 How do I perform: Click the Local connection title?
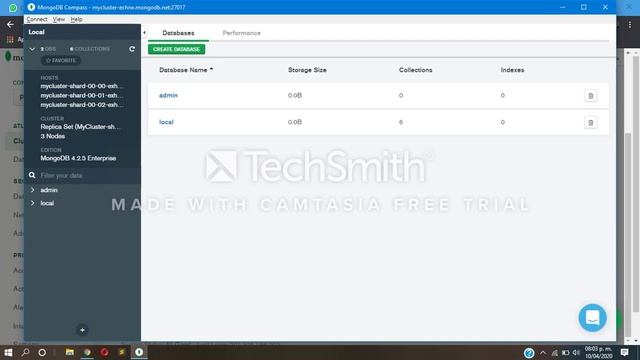[36, 32]
